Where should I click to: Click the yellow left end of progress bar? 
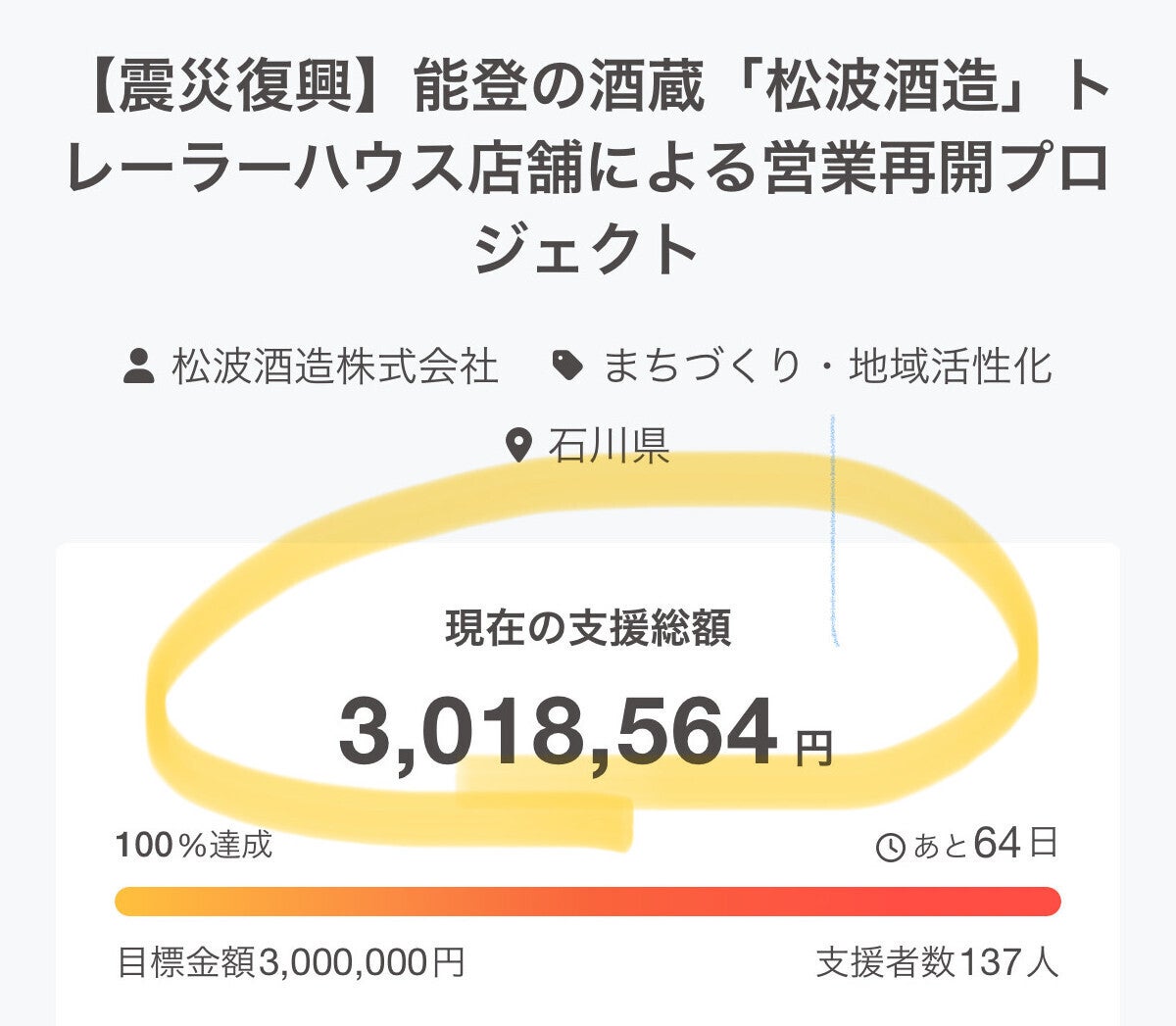click(x=132, y=902)
